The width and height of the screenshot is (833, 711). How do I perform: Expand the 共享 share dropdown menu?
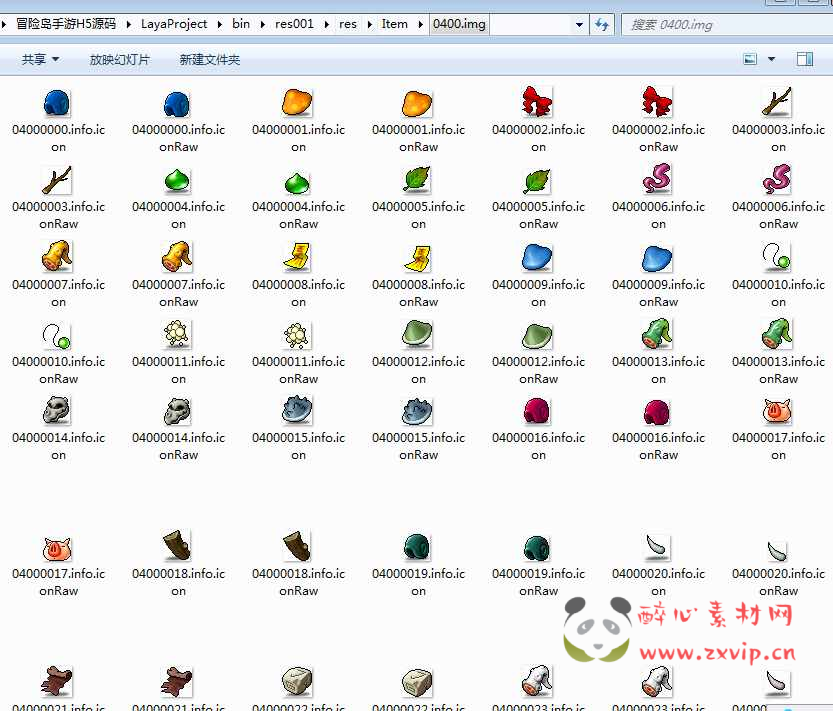point(40,60)
